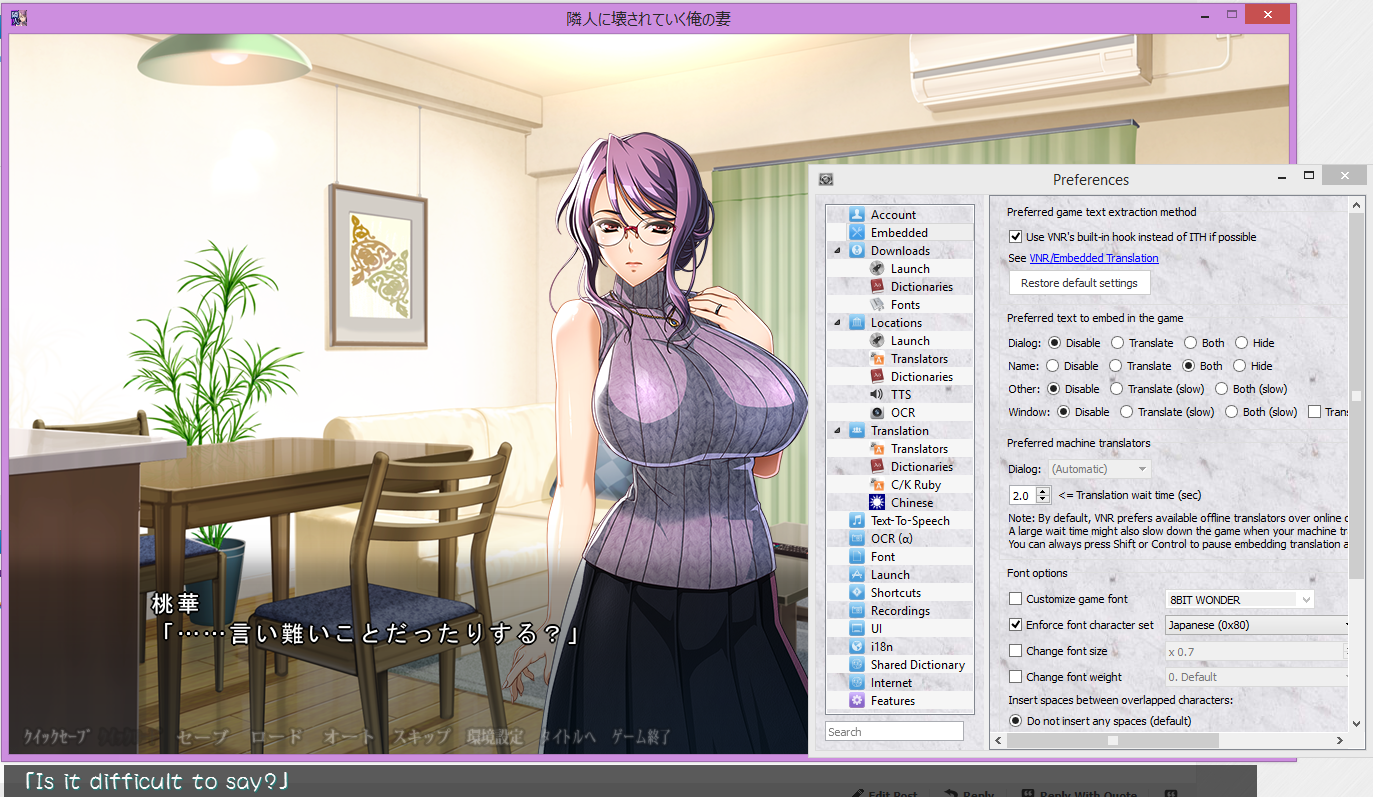Image resolution: width=1373 pixels, height=797 pixels.
Task: Enable Change font size checkbox
Action: coord(1016,651)
